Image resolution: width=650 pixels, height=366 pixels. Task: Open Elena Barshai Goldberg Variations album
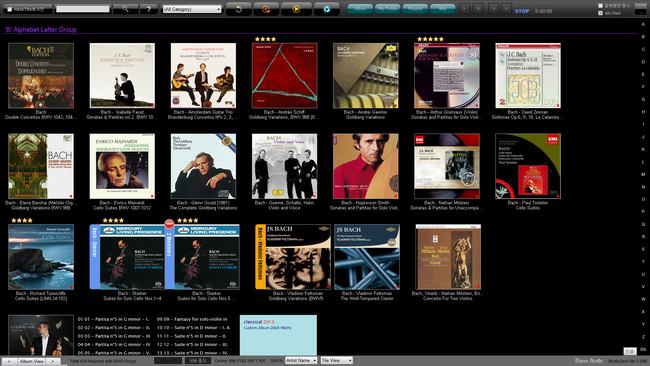[x=41, y=166]
